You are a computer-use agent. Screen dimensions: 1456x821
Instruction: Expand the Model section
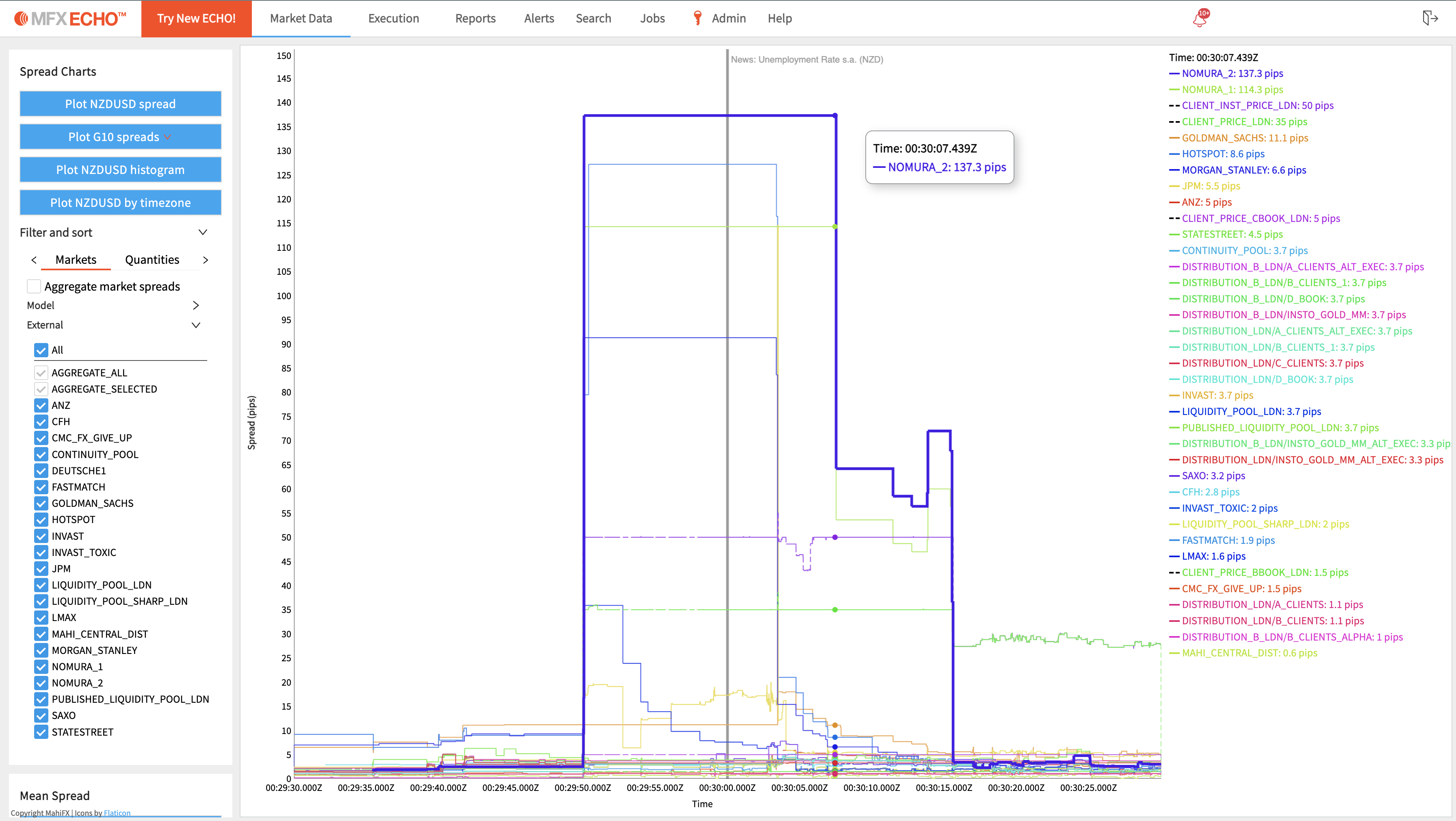click(195, 305)
